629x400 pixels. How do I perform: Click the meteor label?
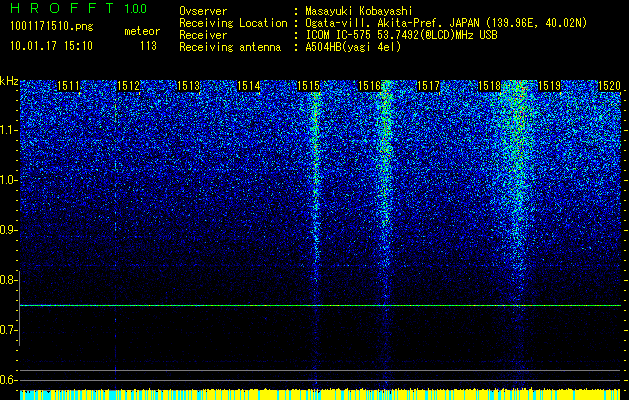[142, 31]
